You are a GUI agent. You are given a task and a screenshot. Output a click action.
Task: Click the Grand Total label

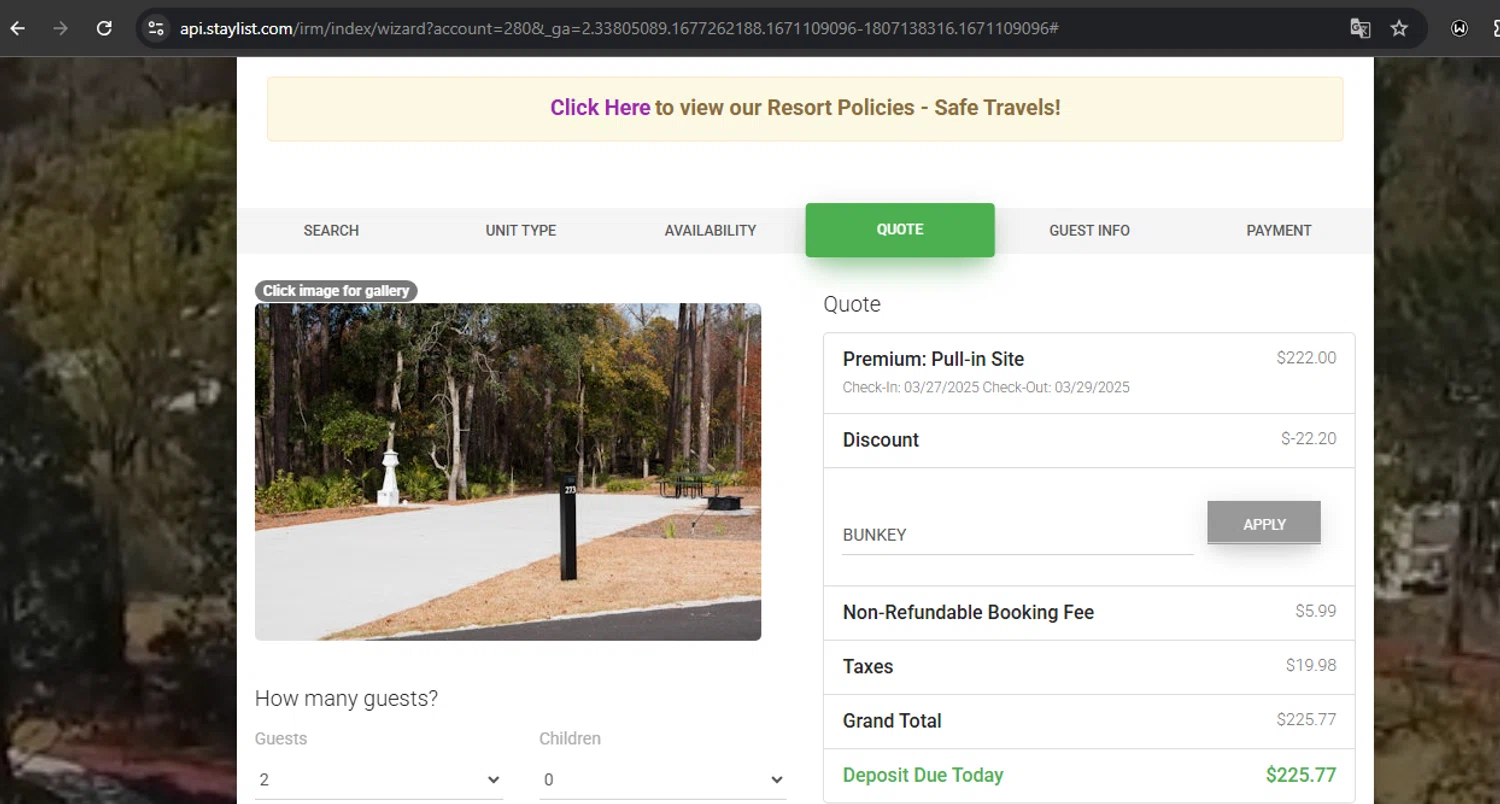(x=892, y=721)
